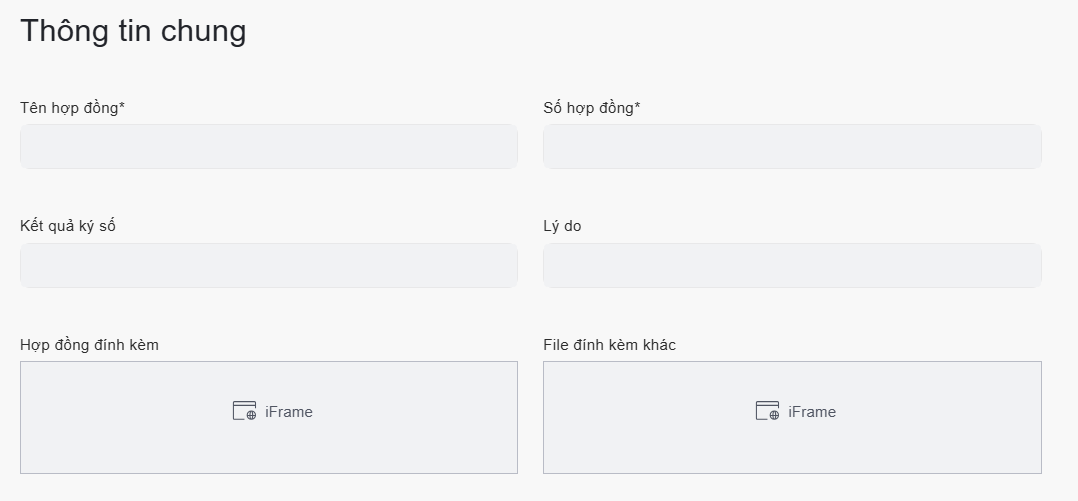Place cursor in the Lý do field
The image size is (1078, 501).
point(792,266)
